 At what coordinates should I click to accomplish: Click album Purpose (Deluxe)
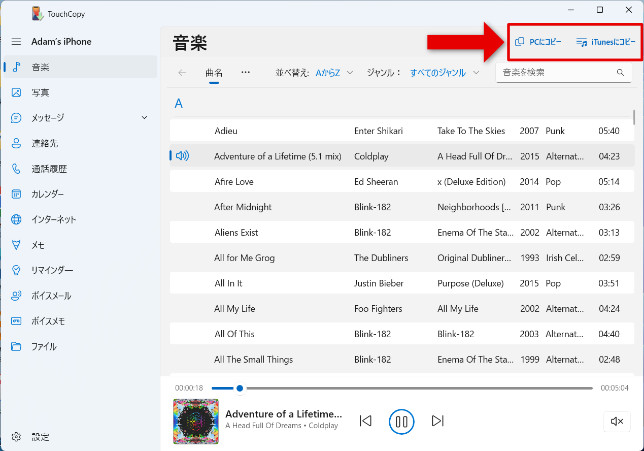(470, 283)
